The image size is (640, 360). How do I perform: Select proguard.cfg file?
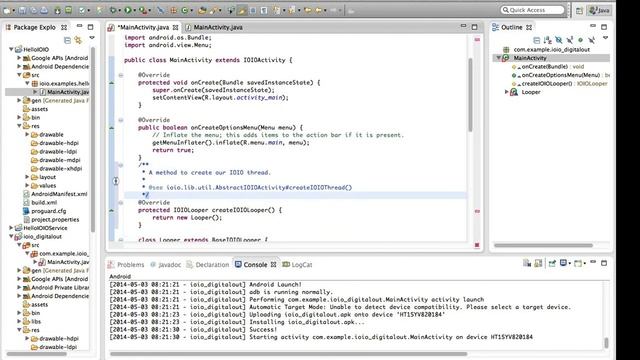point(44,211)
